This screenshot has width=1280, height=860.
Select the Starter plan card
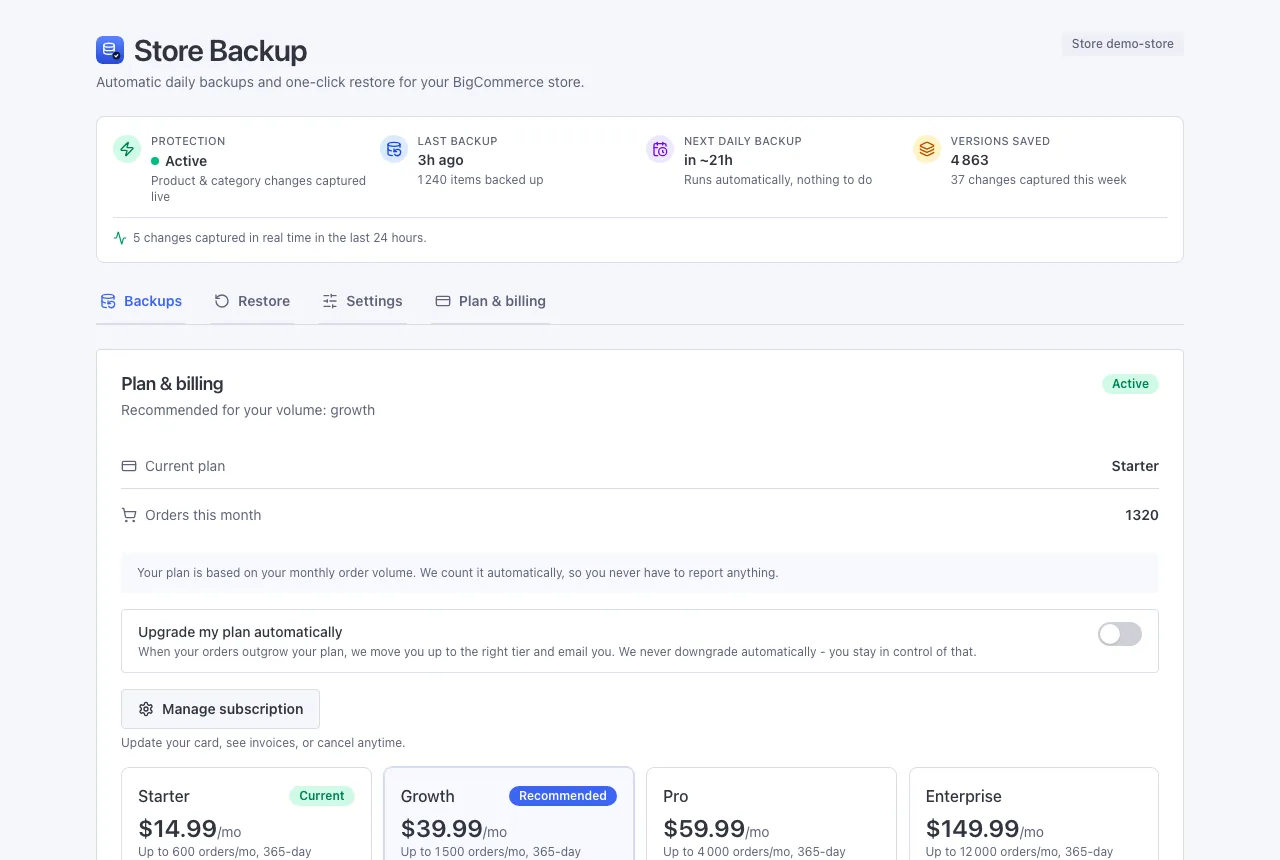246,814
